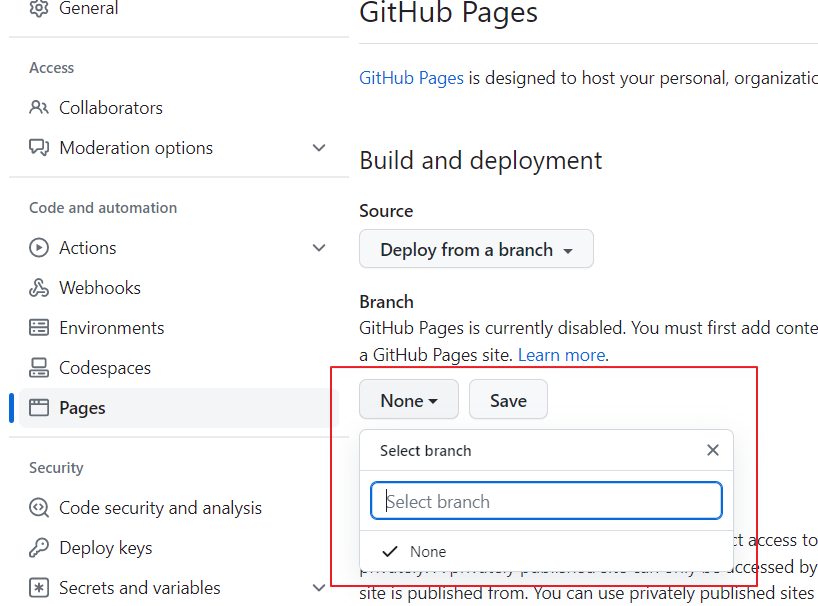The height and width of the screenshot is (606, 818).
Task: Follow the GitHub Pages link
Action: coord(411,78)
